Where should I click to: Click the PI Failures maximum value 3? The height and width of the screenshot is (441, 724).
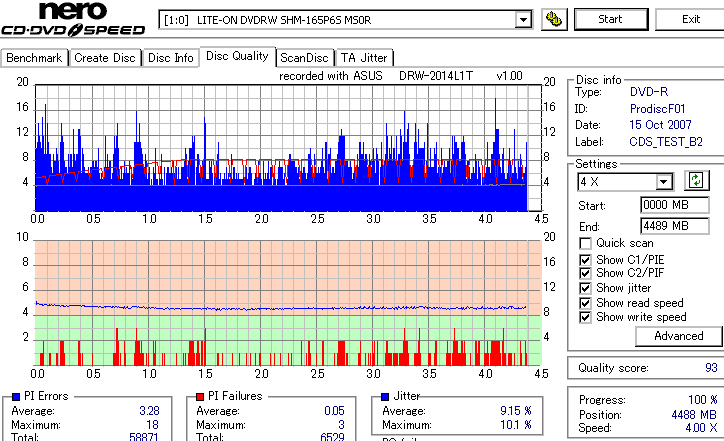(x=341, y=425)
